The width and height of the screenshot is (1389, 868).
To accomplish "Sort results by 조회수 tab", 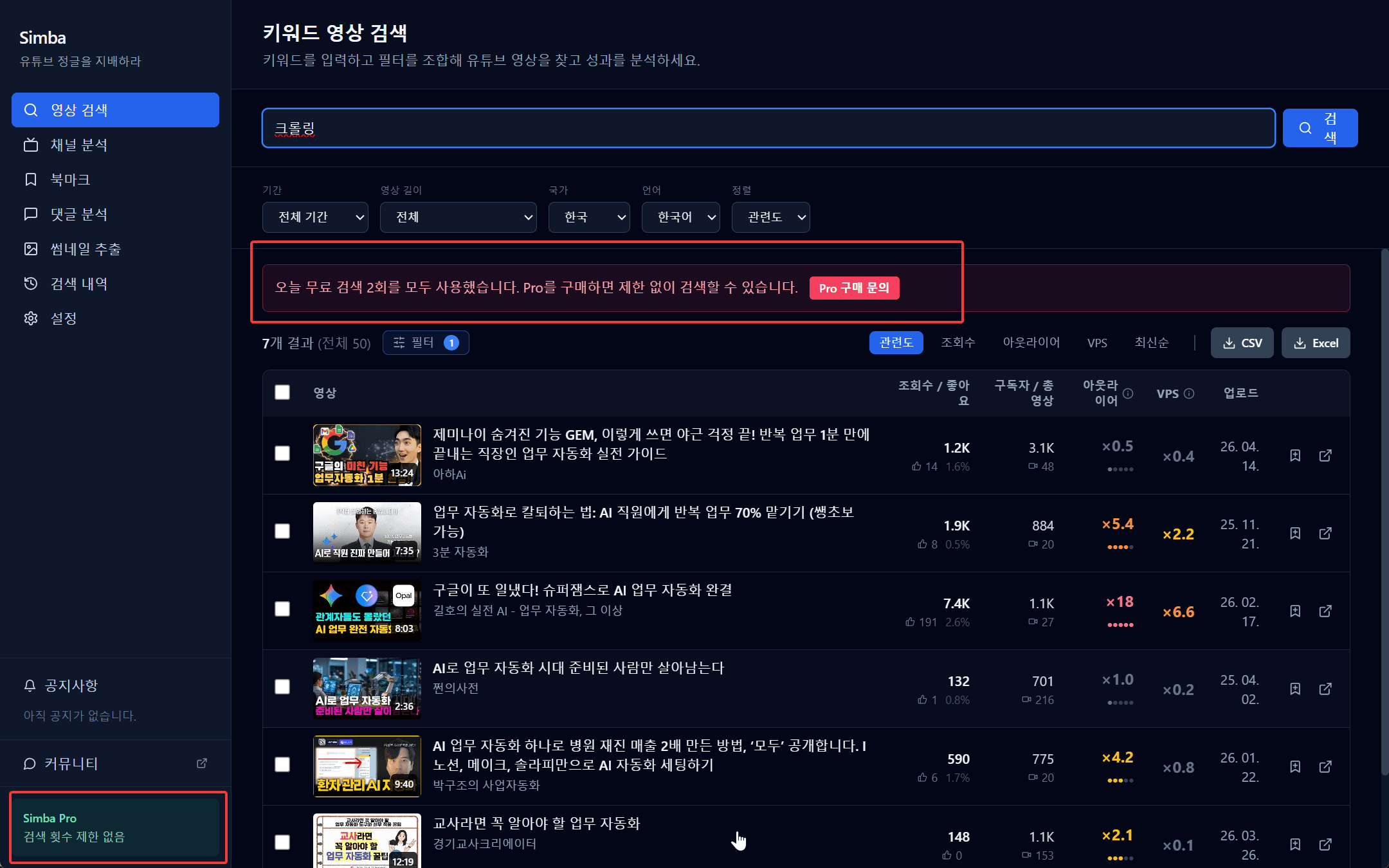I will (958, 343).
